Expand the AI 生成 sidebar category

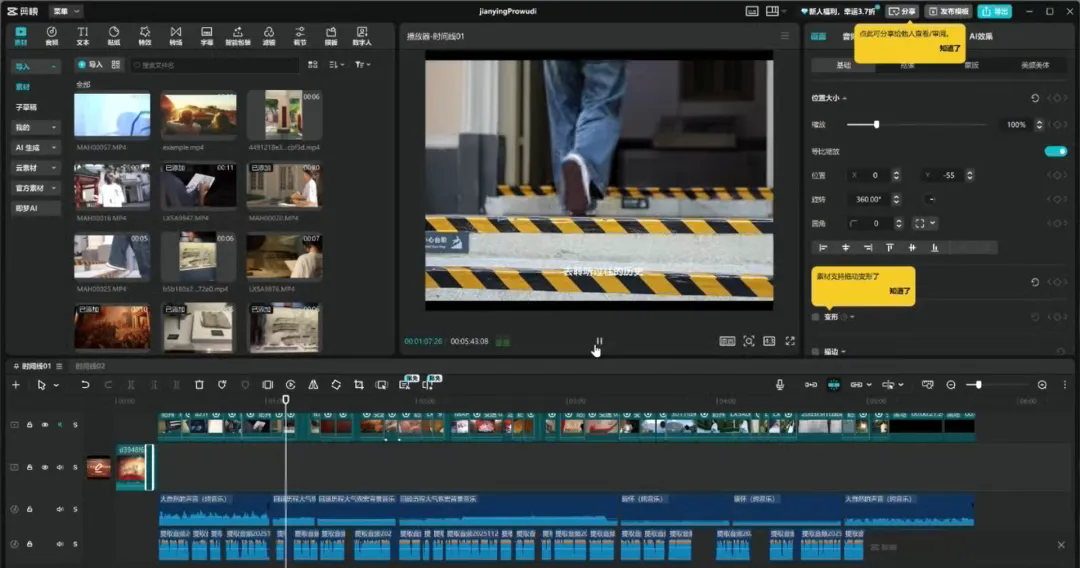click(35, 147)
